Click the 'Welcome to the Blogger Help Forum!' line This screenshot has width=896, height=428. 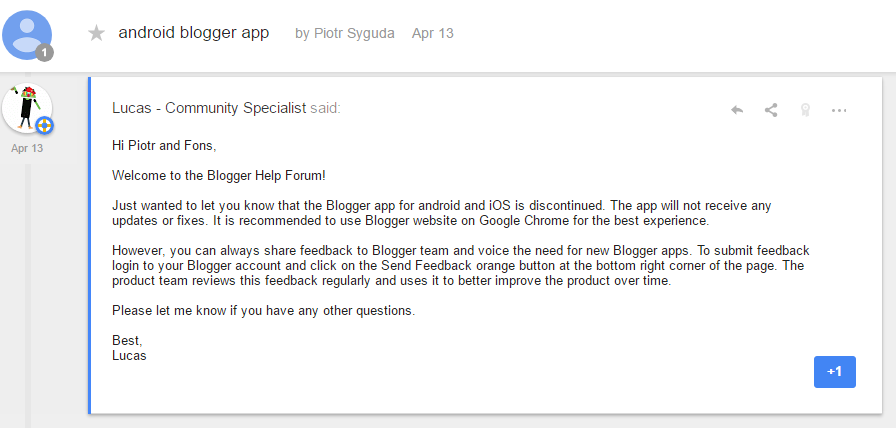pyautogui.click(x=219, y=175)
